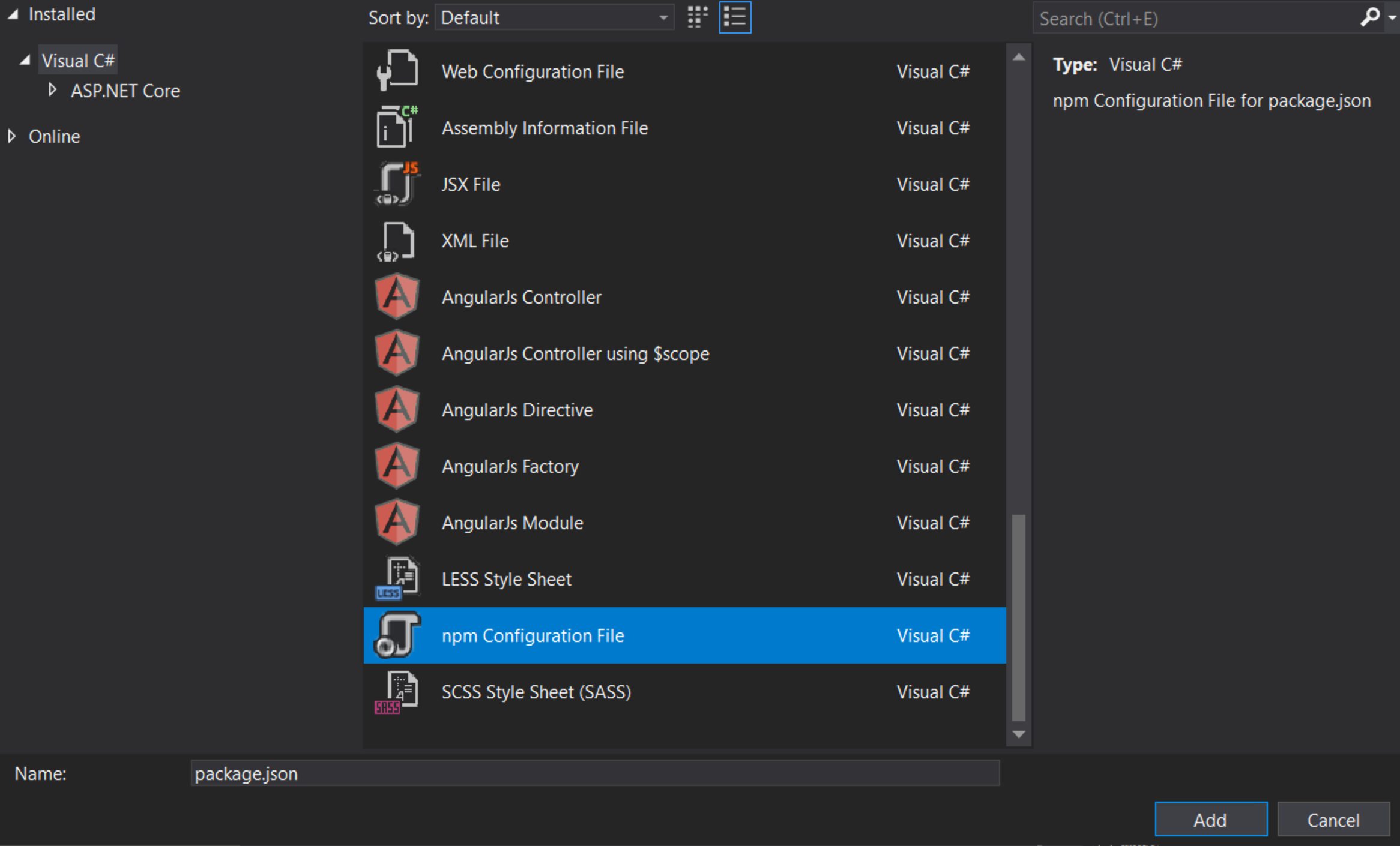Select the AngularJs Directive icon
The width and height of the screenshot is (1400, 846).
click(393, 409)
